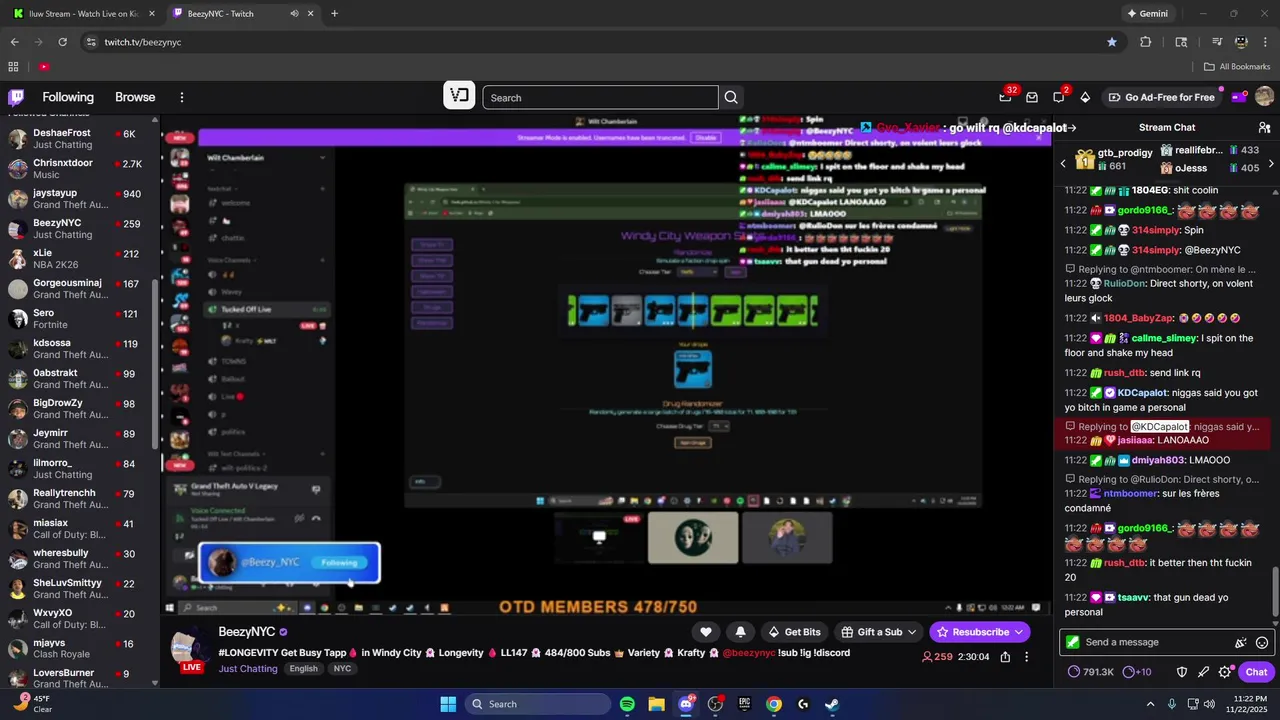Open Steam from the taskbar
1280x720 pixels.
pos(831,704)
